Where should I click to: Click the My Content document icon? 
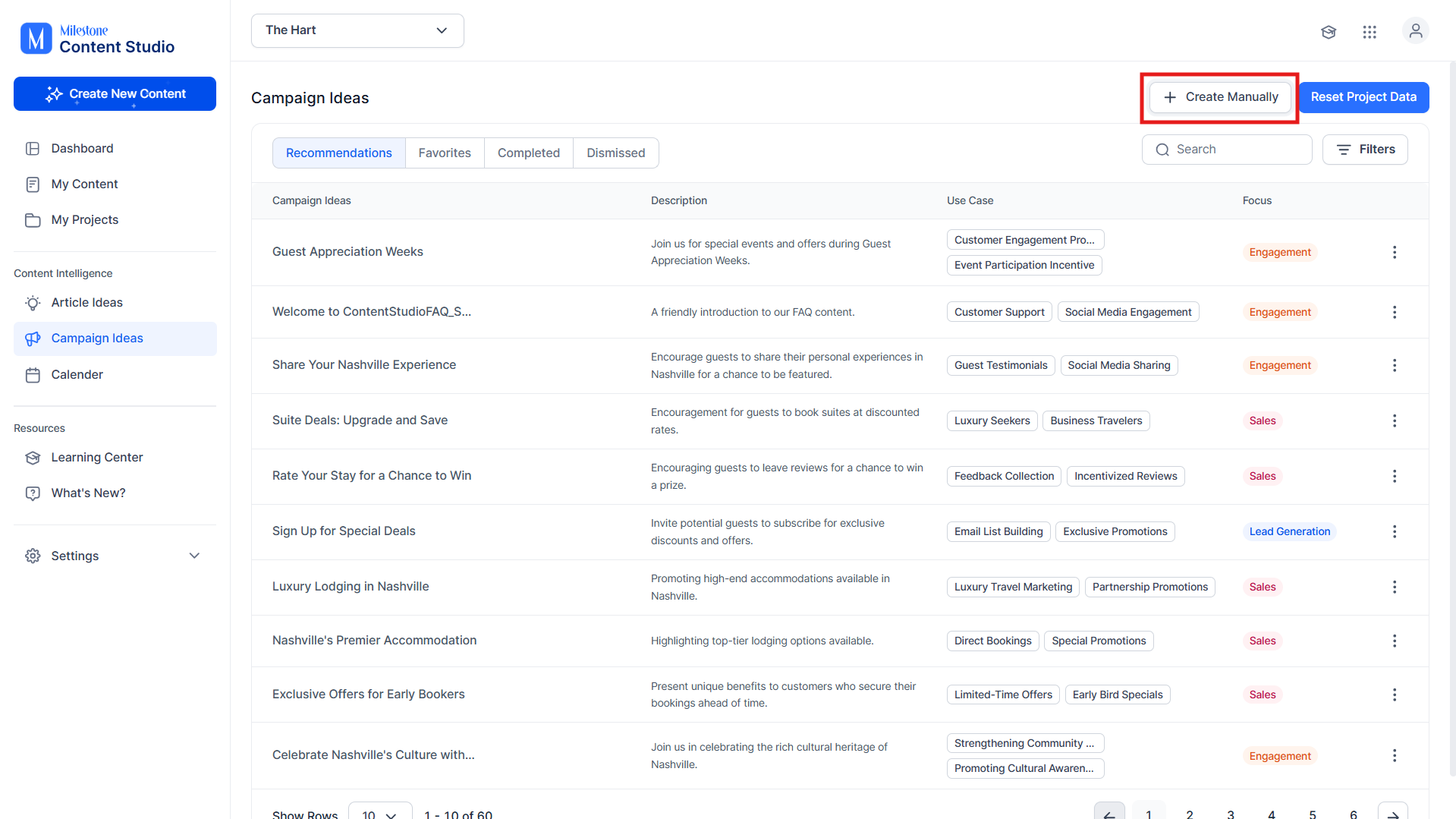click(33, 184)
